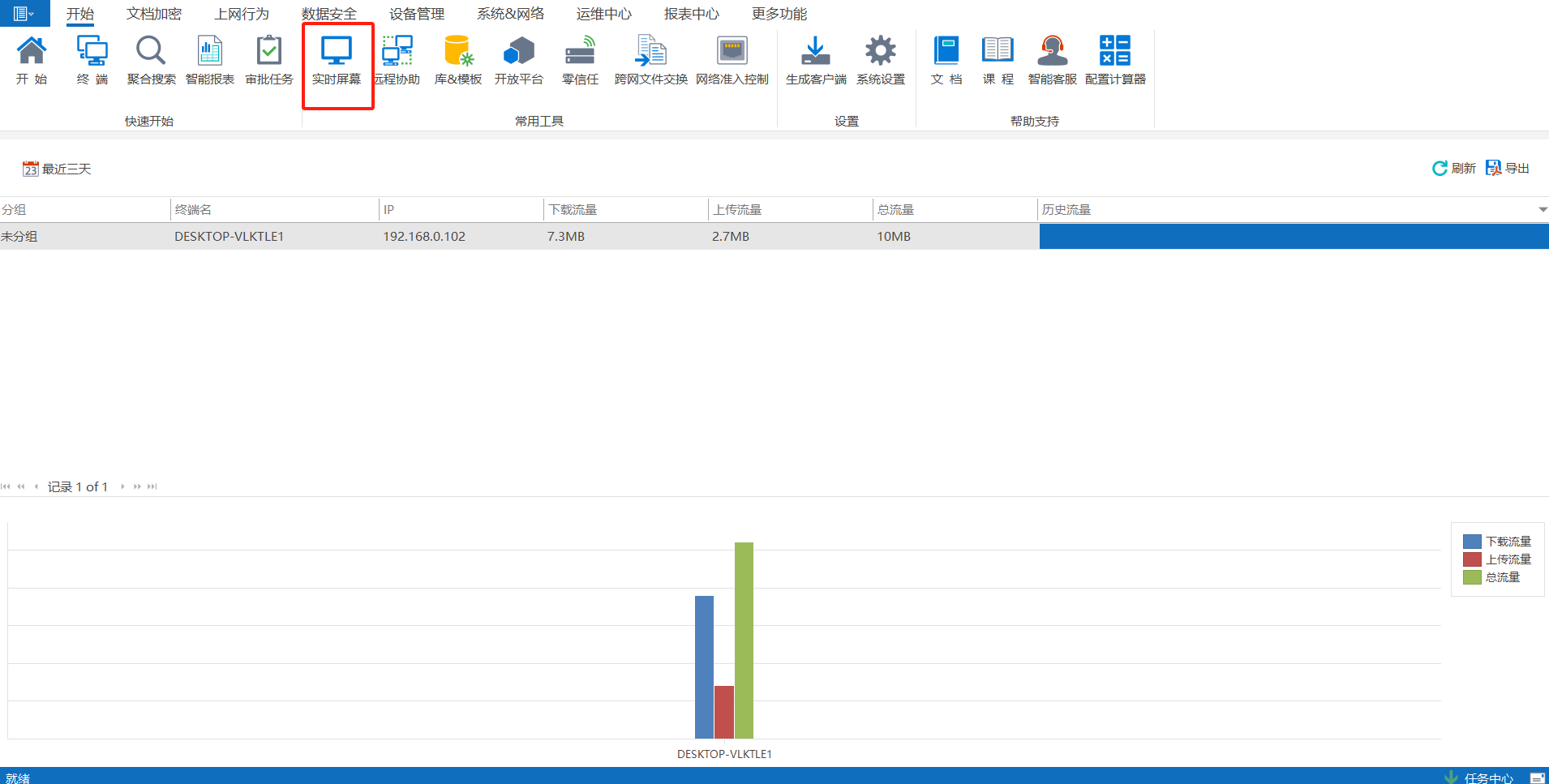Switch to the 数据安全 tab
Viewport: 1549px width, 784px height.
point(328,14)
